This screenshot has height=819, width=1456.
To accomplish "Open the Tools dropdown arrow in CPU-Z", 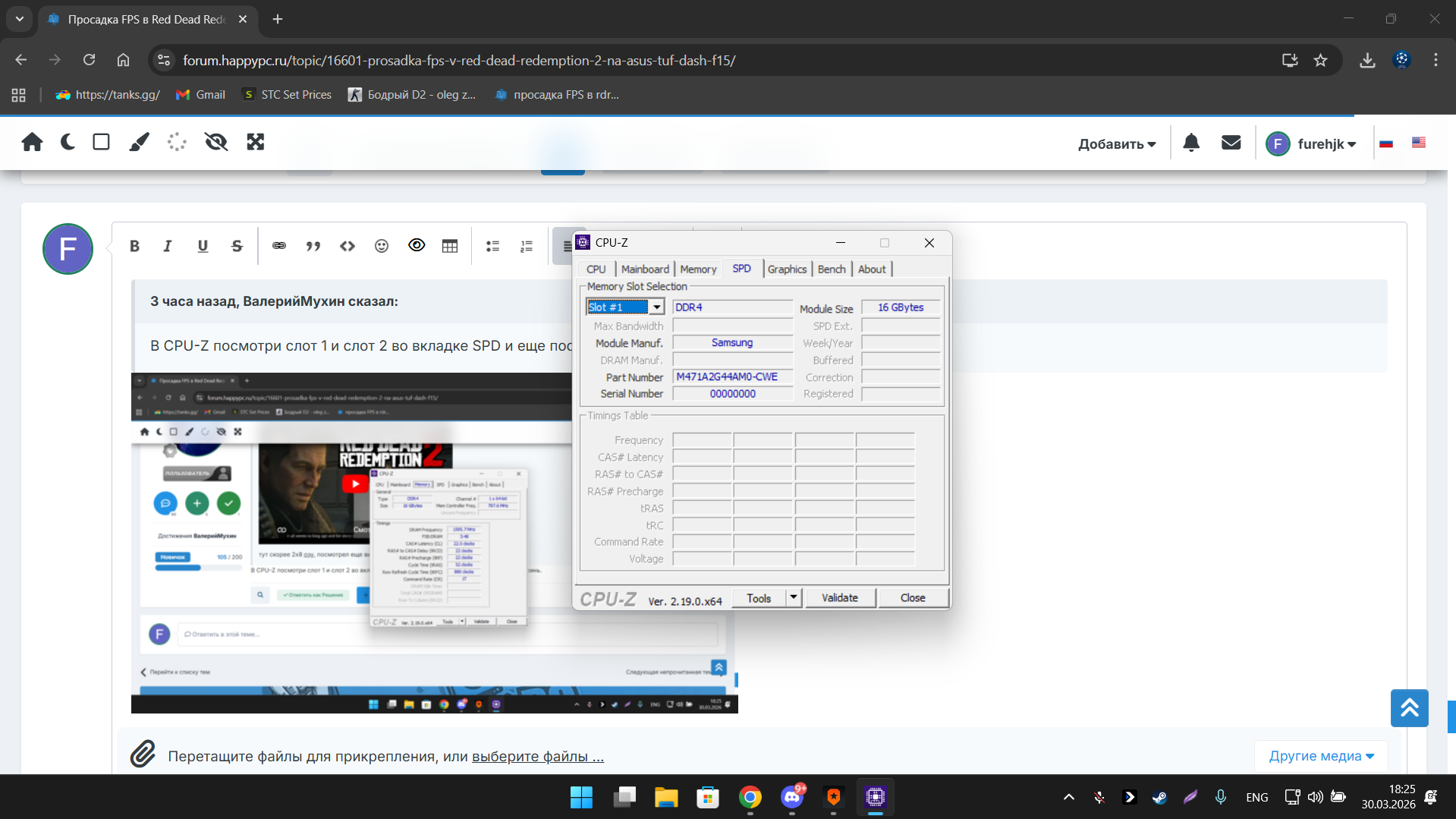I will (794, 597).
